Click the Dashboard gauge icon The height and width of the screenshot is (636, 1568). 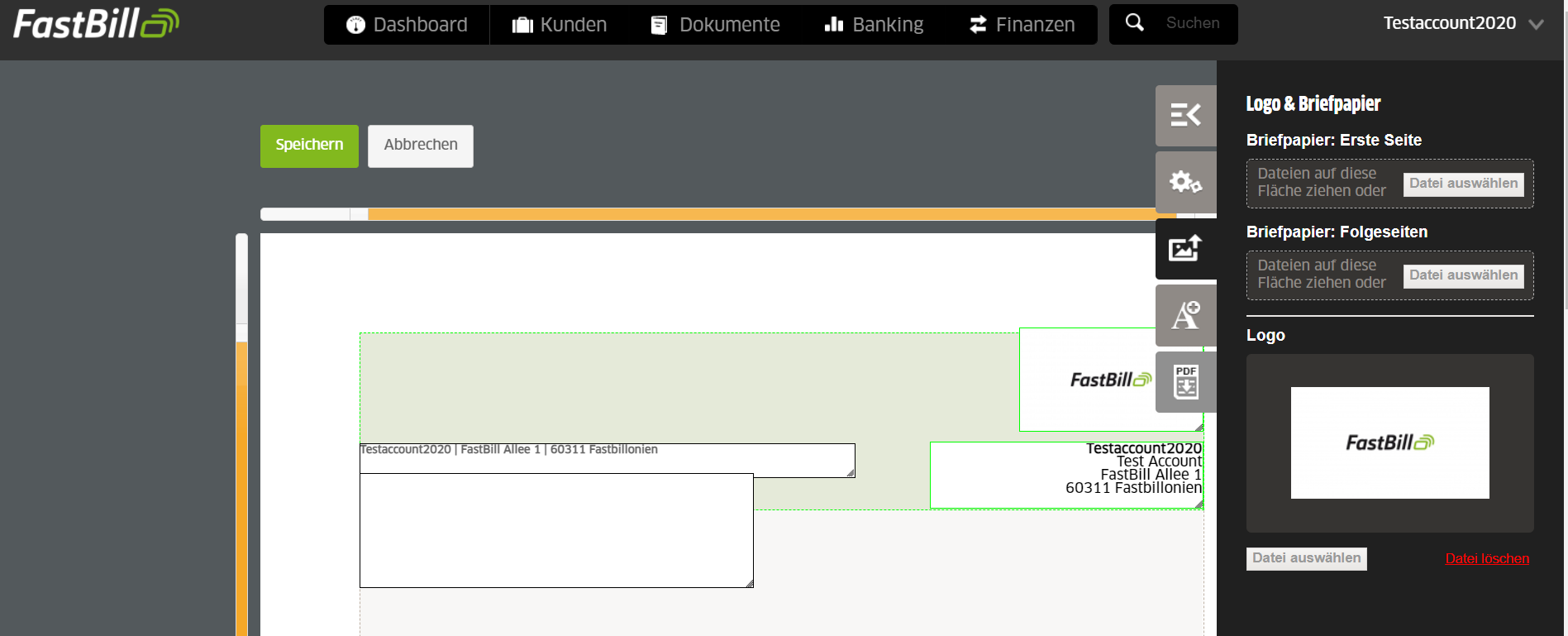tap(355, 25)
